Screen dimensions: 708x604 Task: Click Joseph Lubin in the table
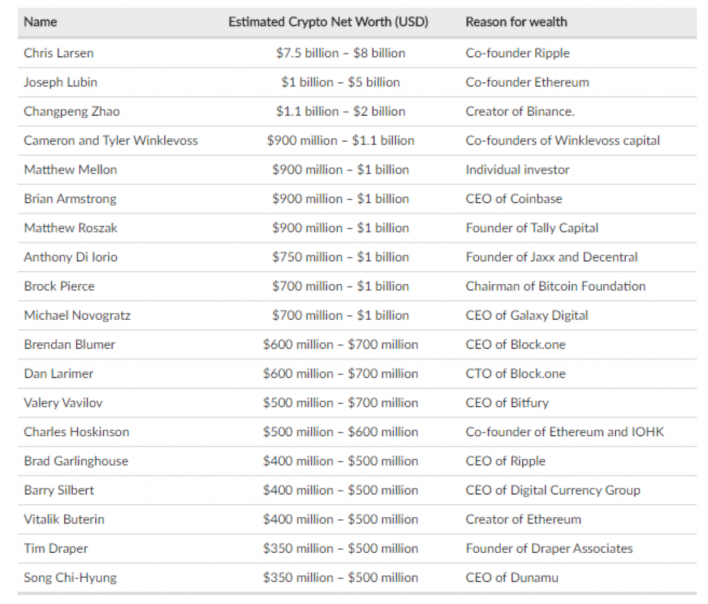coord(60,82)
